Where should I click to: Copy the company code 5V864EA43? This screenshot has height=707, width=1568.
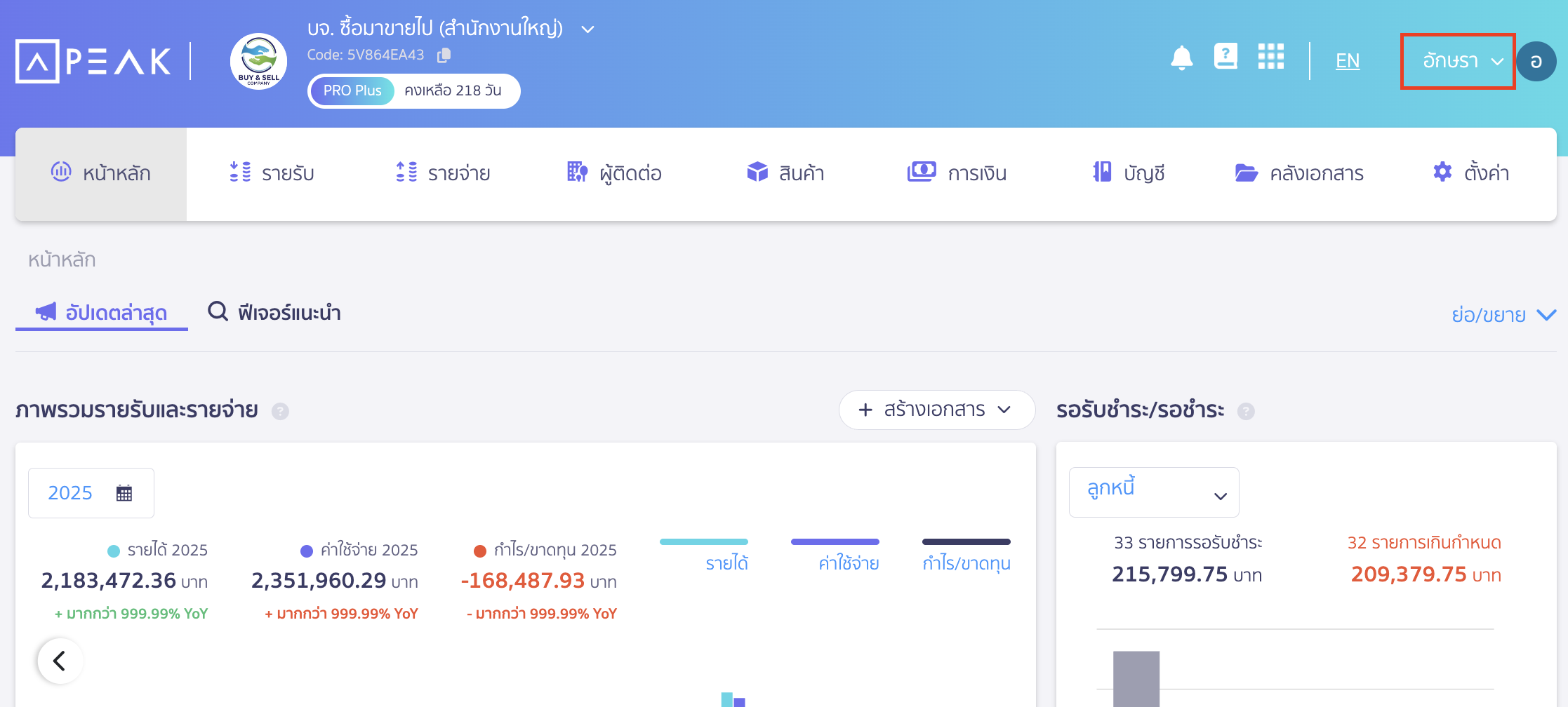[x=444, y=55]
